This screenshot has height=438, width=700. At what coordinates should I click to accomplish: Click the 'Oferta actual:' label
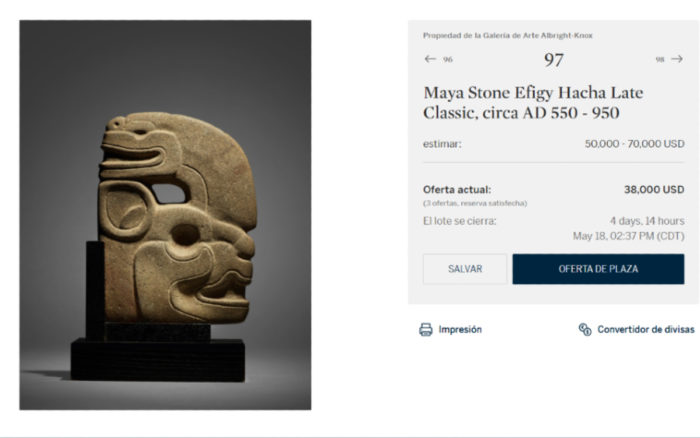pyautogui.click(x=457, y=189)
